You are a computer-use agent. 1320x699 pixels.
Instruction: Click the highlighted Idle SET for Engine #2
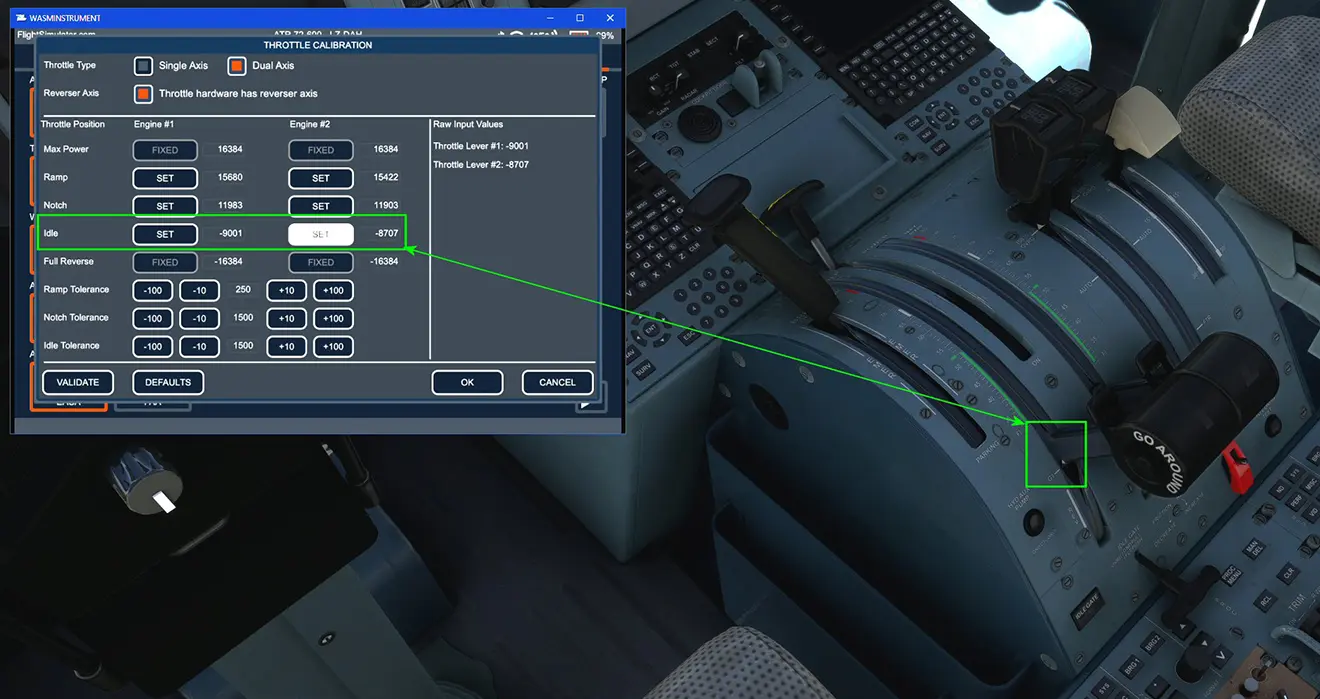[x=321, y=234]
